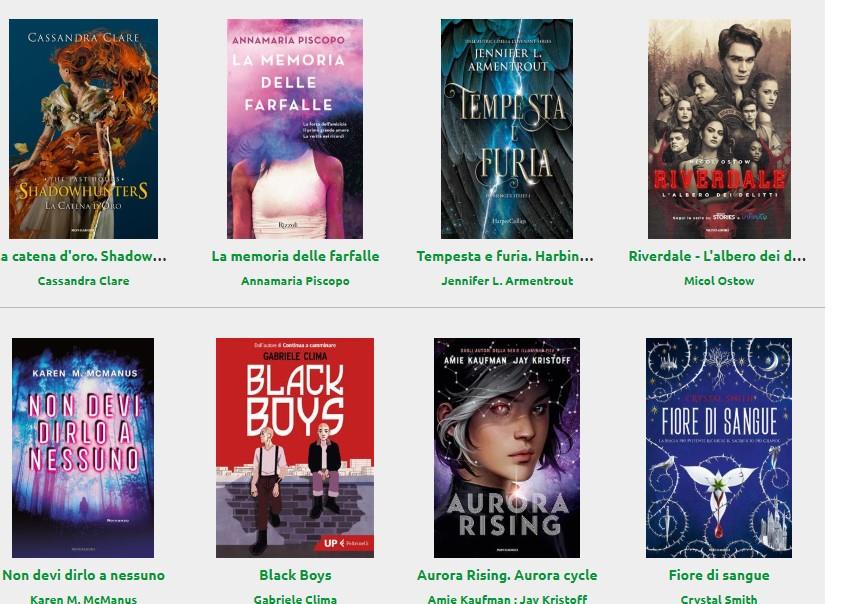Screen dimensions: 864x604
Task: Click the Black Boys title link
Action: [x=295, y=575]
